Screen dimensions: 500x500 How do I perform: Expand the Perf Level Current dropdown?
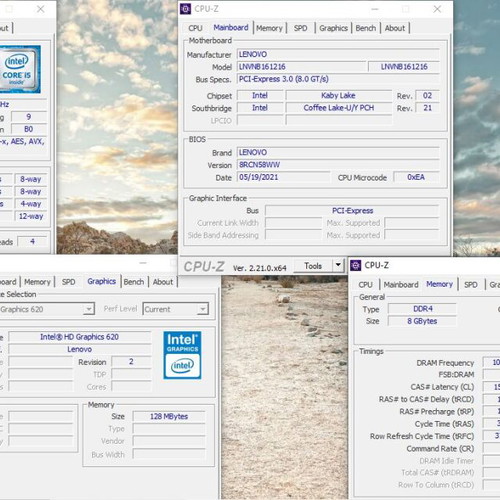click(x=202, y=309)
